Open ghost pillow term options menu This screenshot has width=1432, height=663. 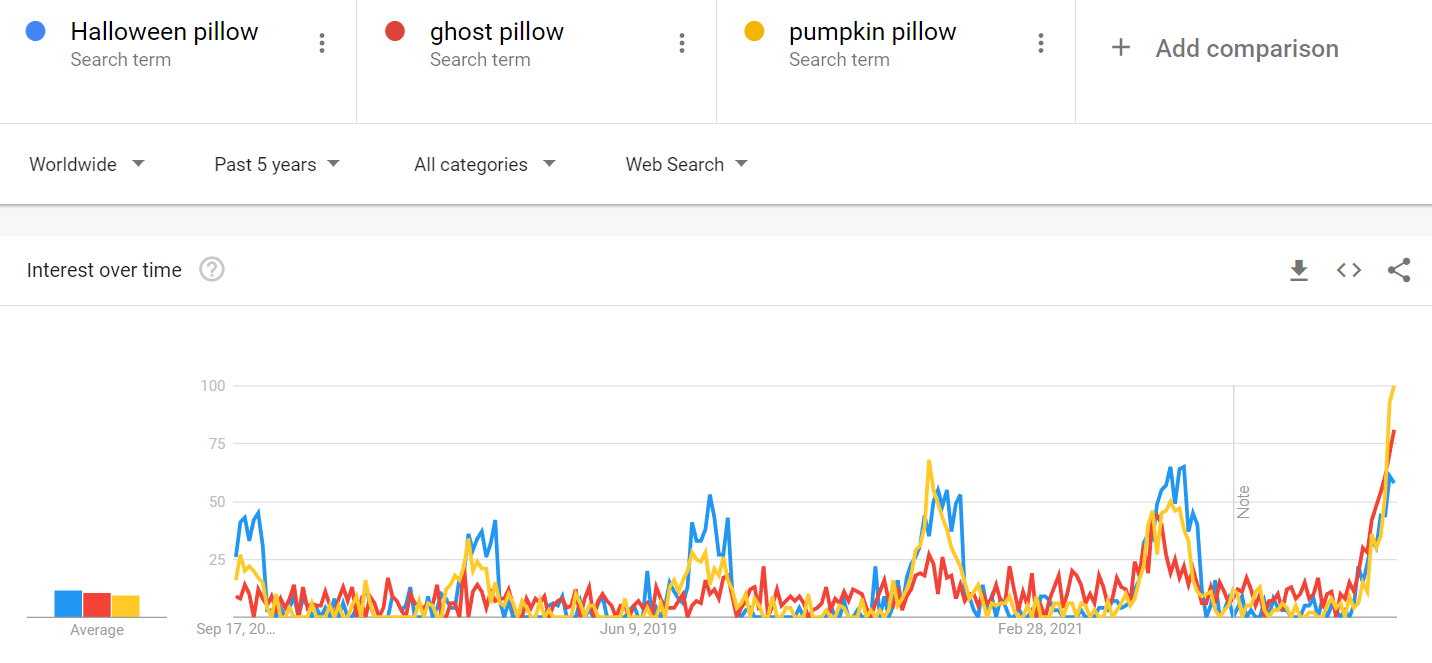coord(681,43)
